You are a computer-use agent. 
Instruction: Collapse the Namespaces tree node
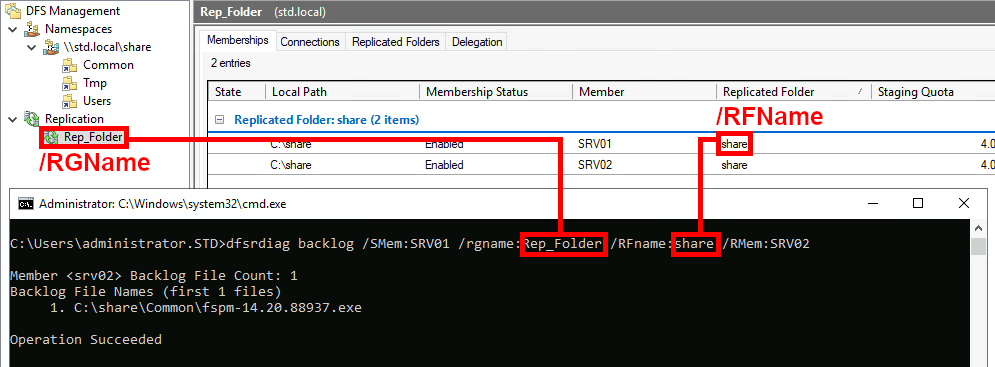(x=13, y=29)
